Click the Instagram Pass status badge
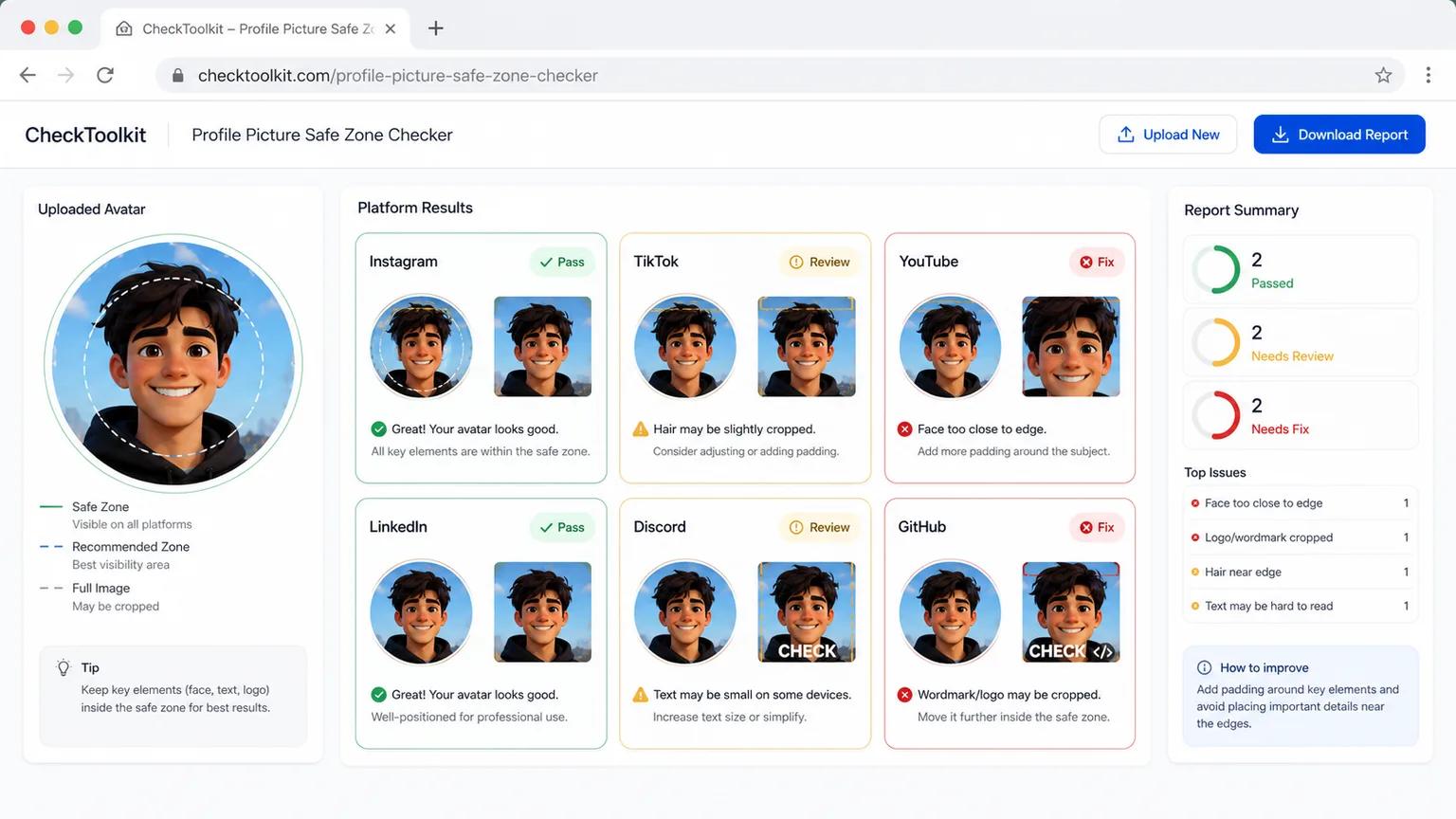This screenshot has height=819, width=1456. tap(562, 262)
